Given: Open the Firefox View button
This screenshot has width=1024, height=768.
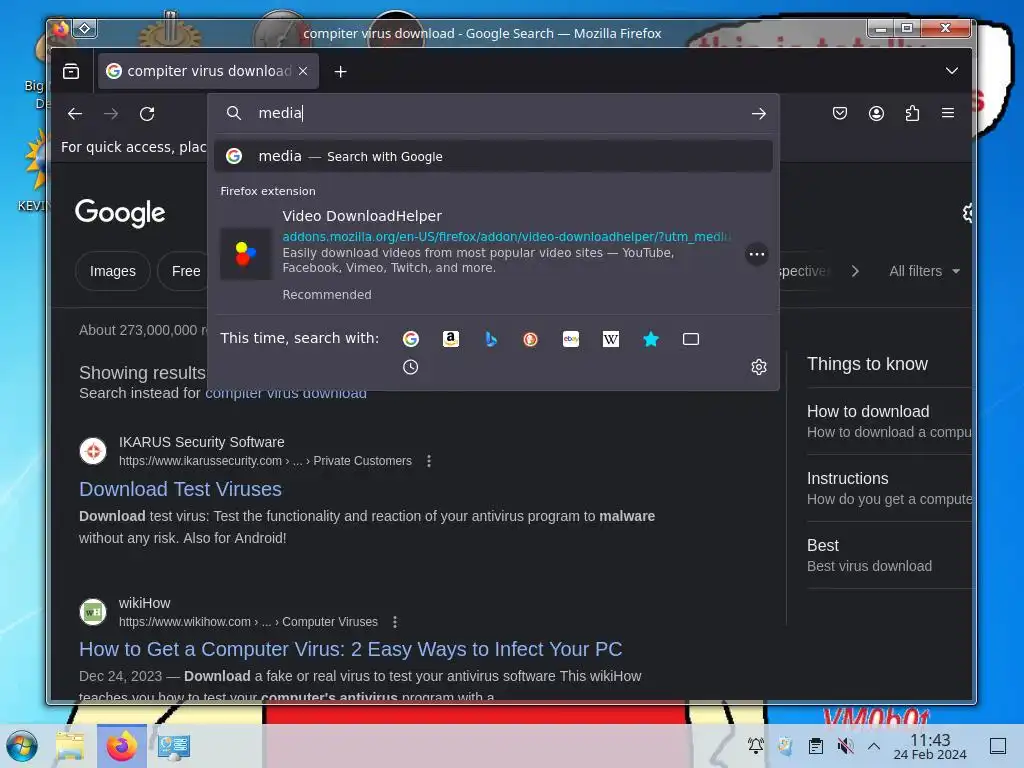Looking at the screenshot, I should pyautogui.click(x=71, y=71).
